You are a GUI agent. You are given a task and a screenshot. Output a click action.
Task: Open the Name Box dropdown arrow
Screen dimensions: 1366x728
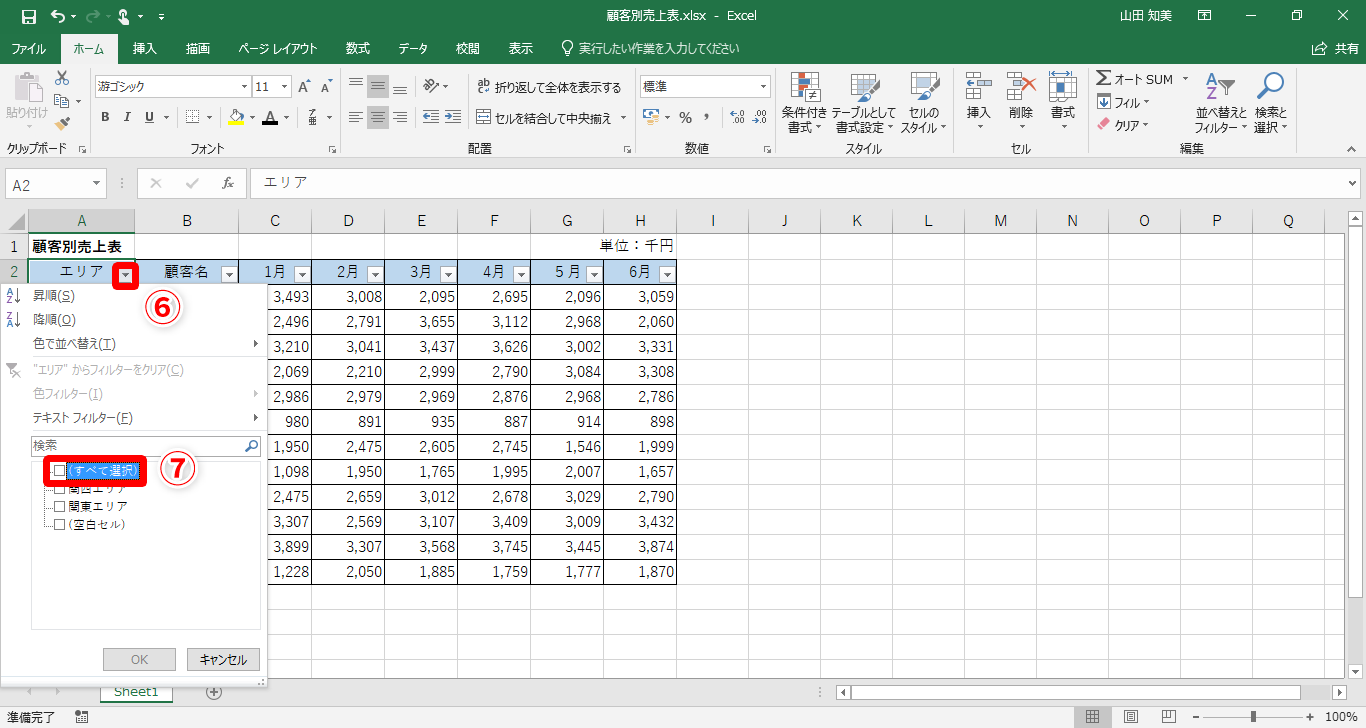coord(97,184)
